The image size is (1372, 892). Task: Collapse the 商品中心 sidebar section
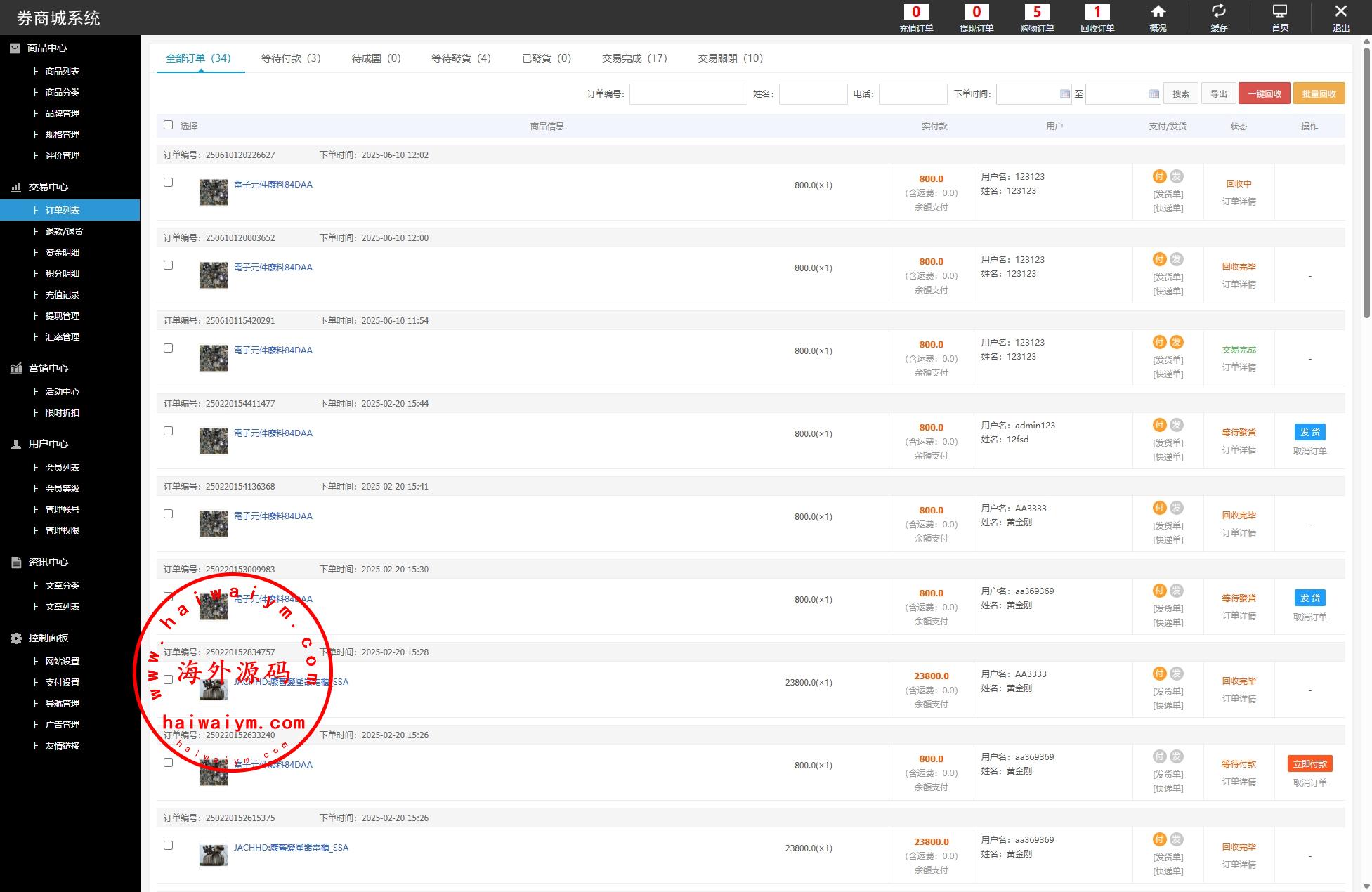pyautogui.click(x=47, y=48)
